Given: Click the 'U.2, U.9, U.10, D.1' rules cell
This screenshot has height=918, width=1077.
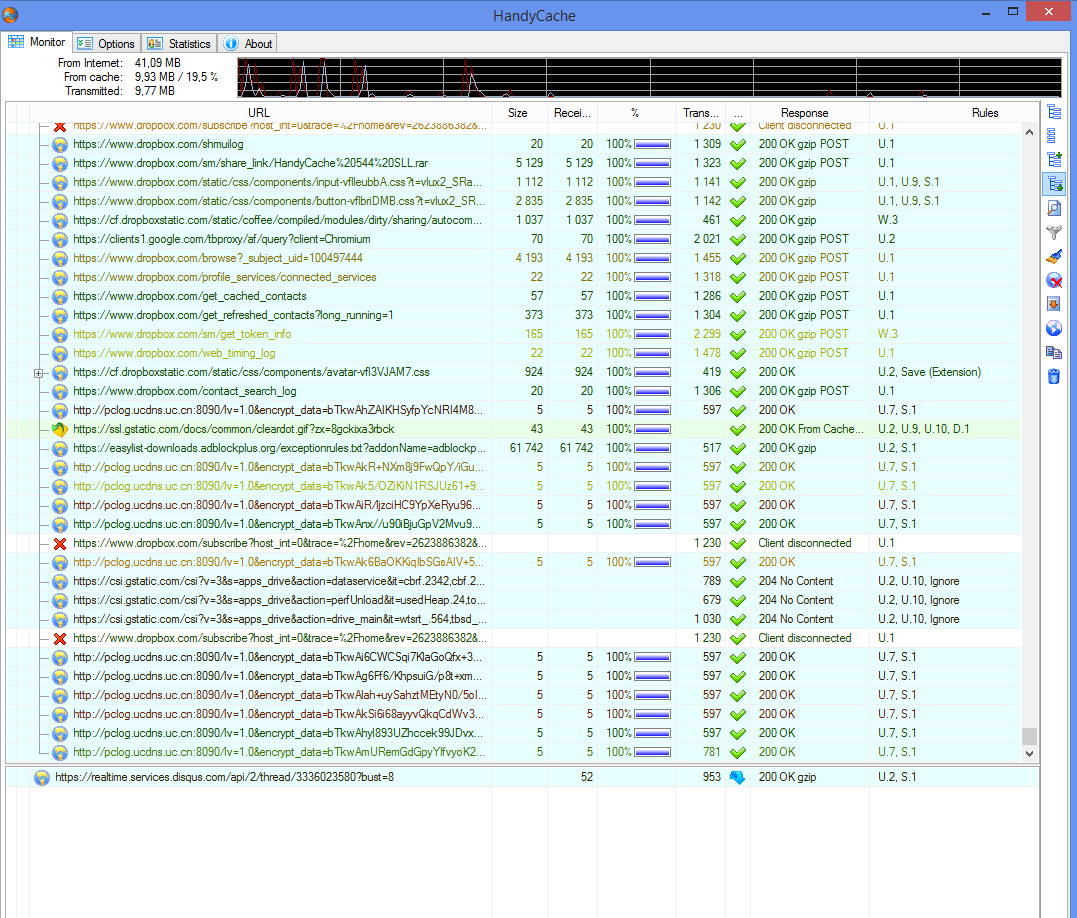Looking at the screenshot, I should point(924,428).
